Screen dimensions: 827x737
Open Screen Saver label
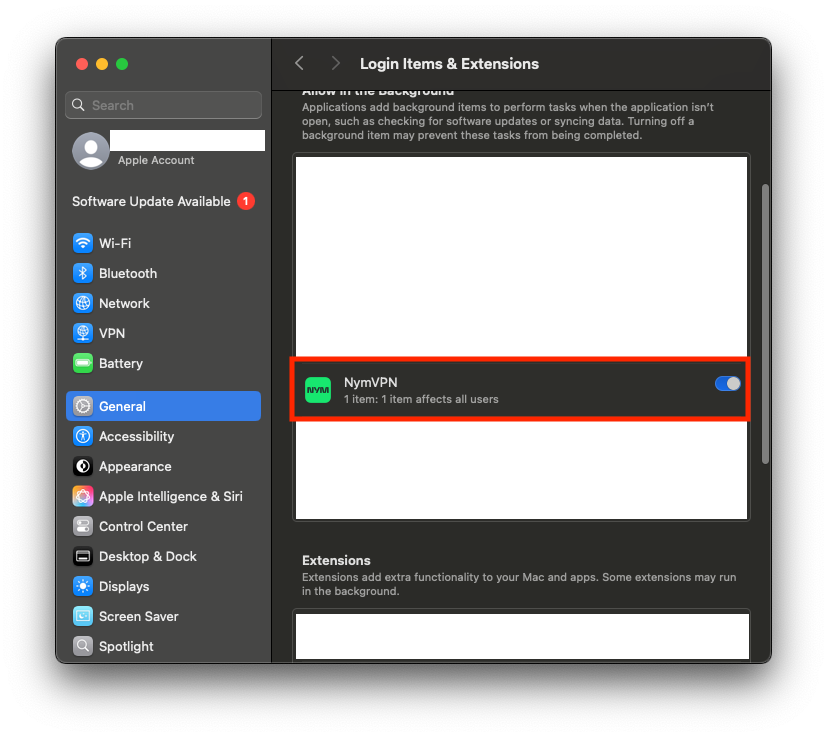click(x=139, y=616)
